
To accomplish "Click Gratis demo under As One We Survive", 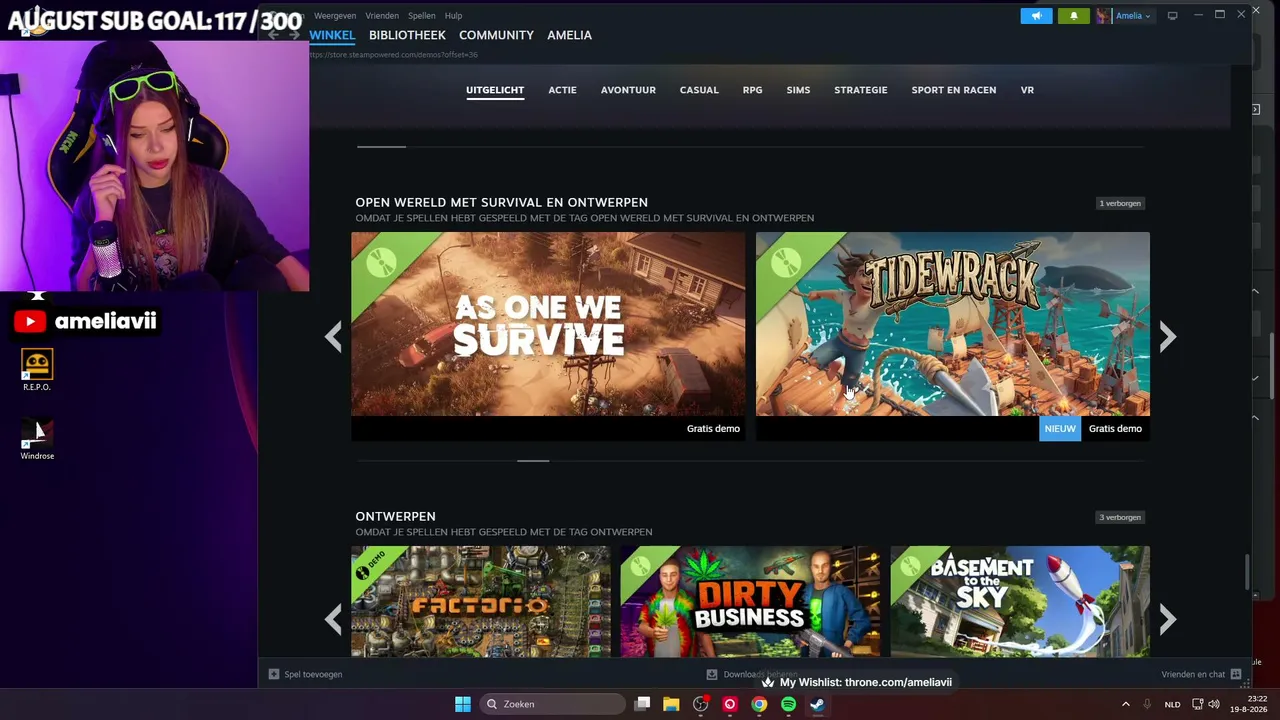I will pos(713,428).
